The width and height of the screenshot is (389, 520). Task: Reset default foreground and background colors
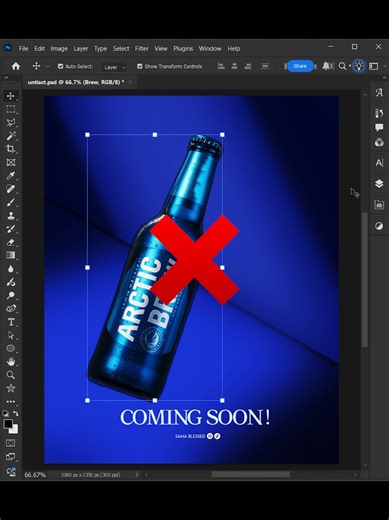coord(5,414)
